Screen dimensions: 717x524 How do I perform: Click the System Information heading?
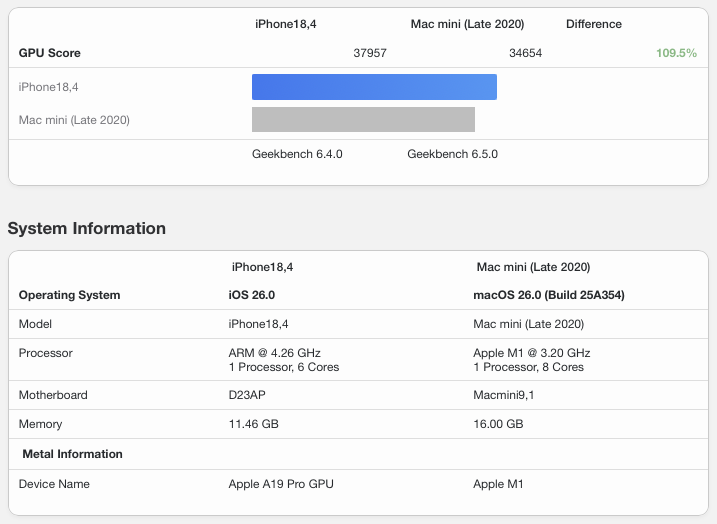87,228
